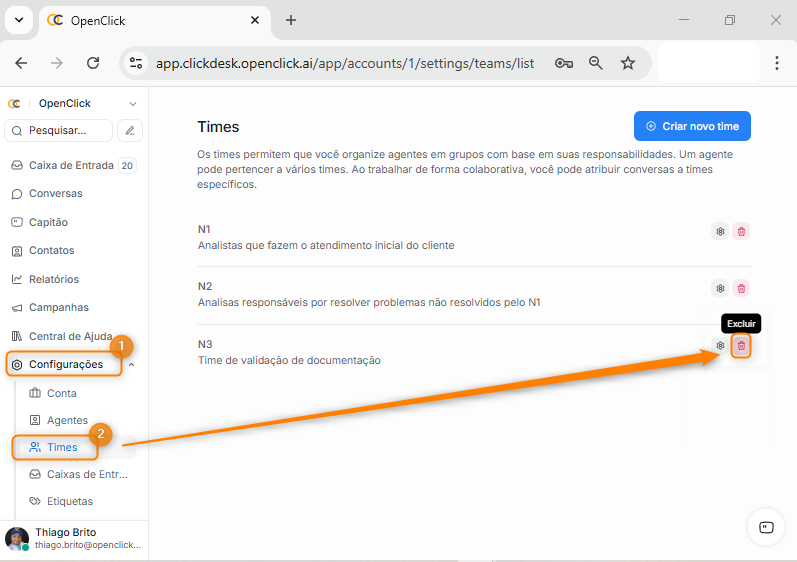
Task: Open the chat widget icon at bottom right
Action: point(766,527)
